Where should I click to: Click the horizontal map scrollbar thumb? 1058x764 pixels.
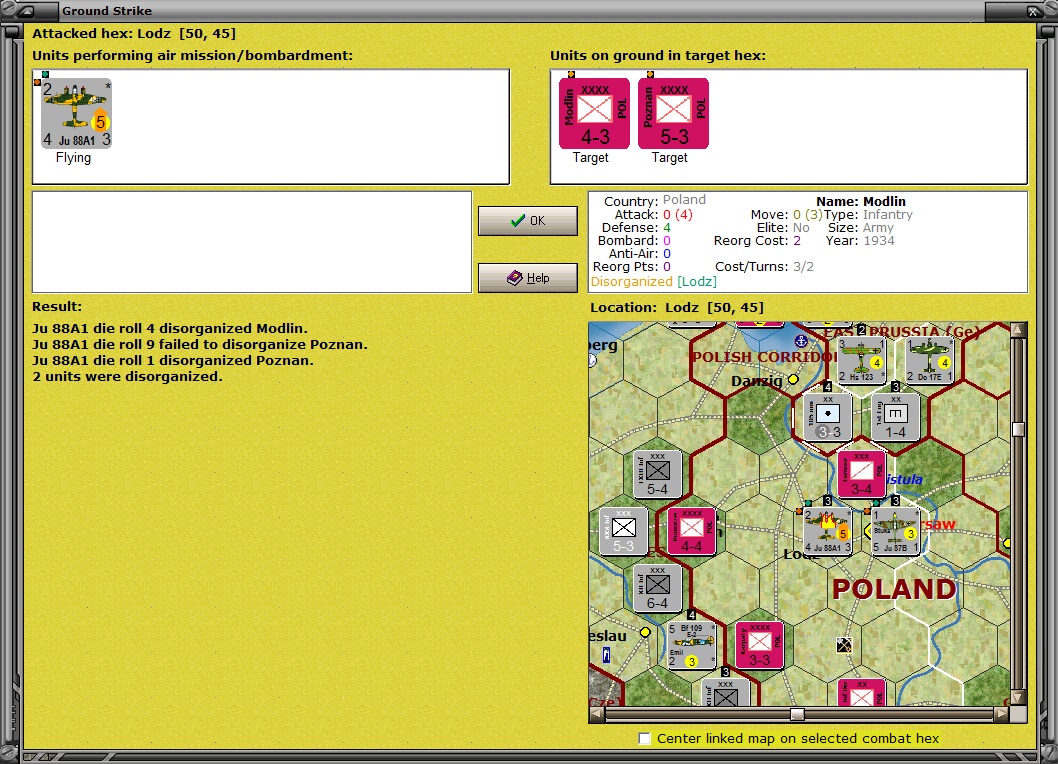pos(797,713)
